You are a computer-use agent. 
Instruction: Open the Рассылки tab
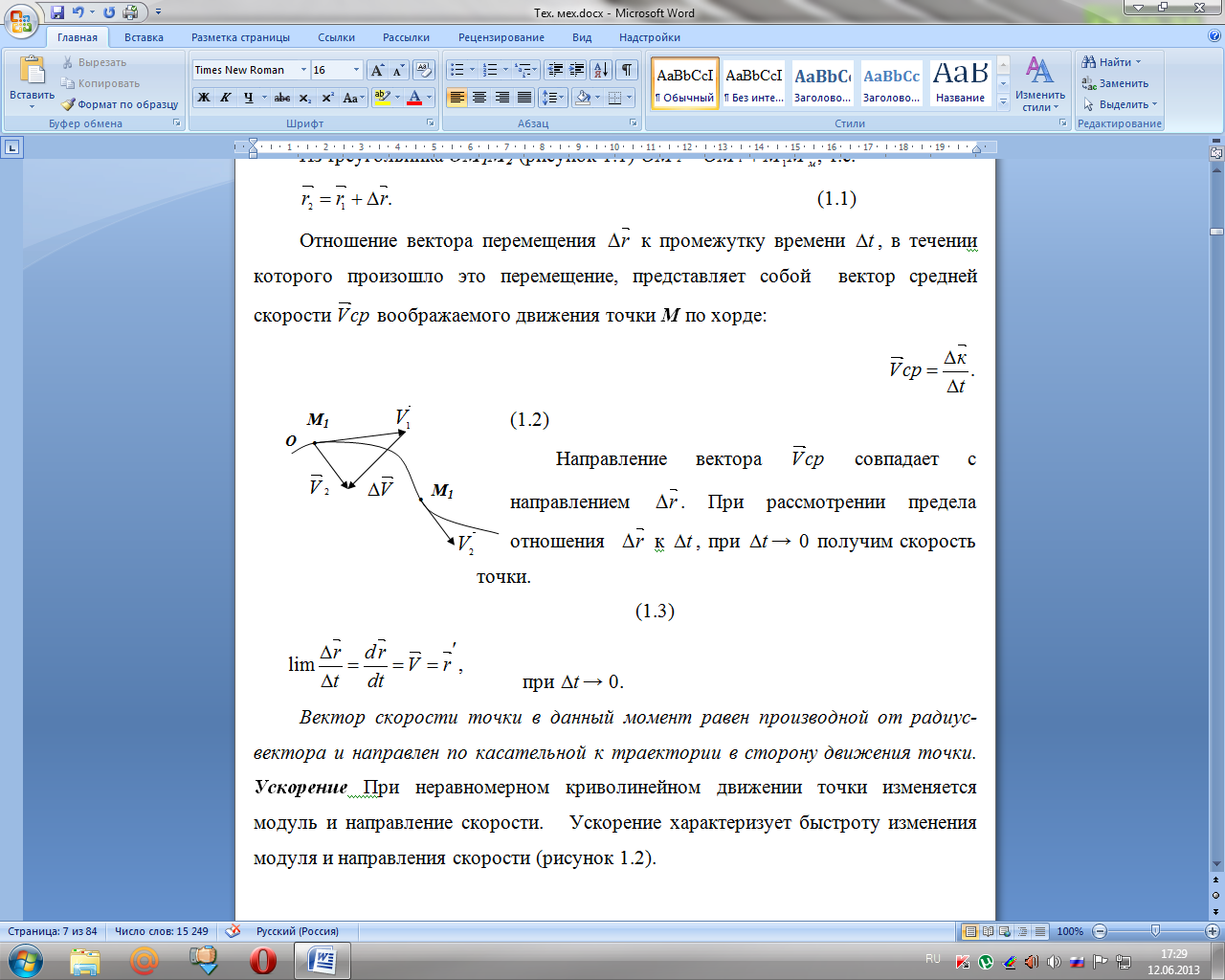[406, 37]
